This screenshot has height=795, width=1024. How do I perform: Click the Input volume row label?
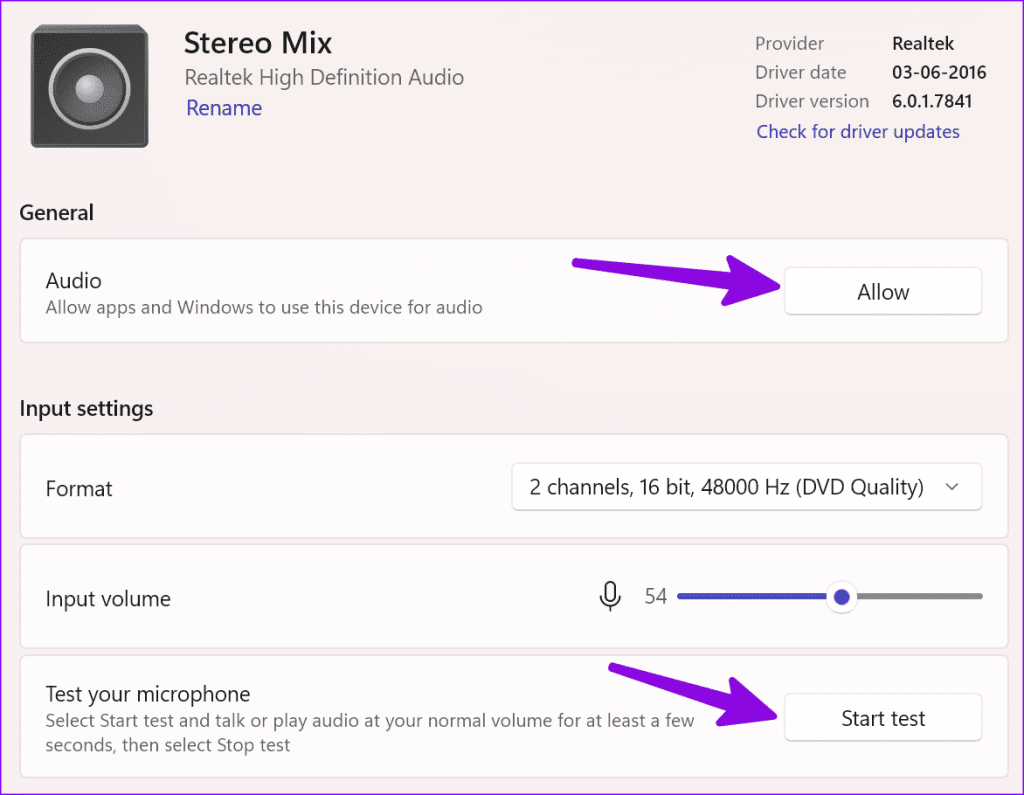(108, 599)
